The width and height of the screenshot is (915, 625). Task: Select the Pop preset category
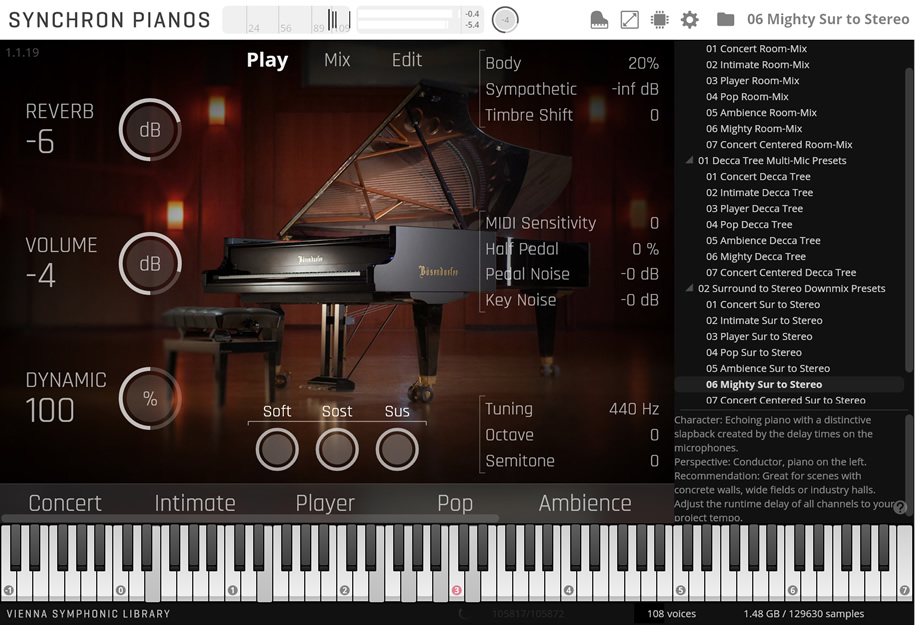pos(455,503)
